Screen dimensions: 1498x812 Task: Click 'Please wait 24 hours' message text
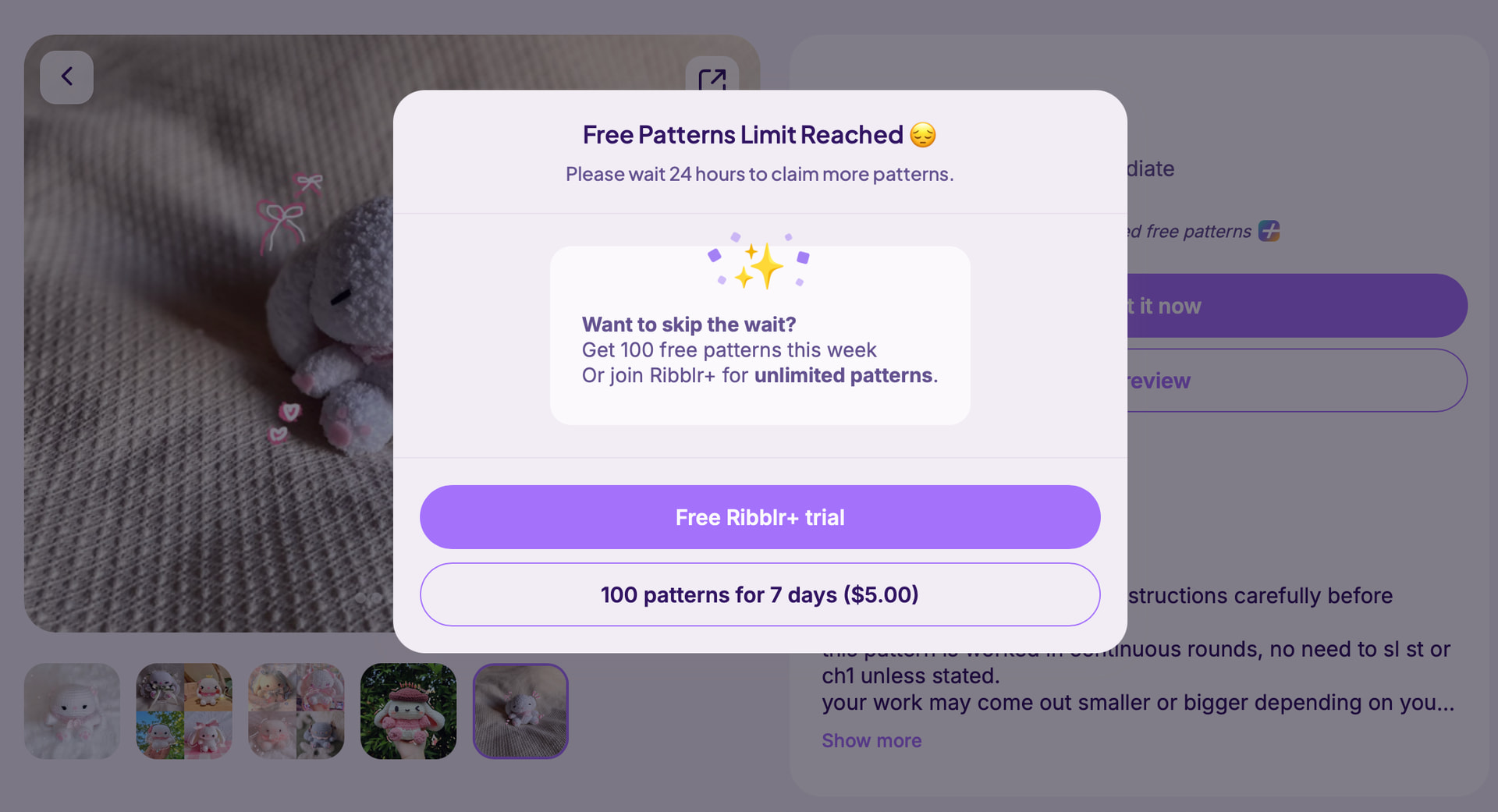[x=759, y=174]
